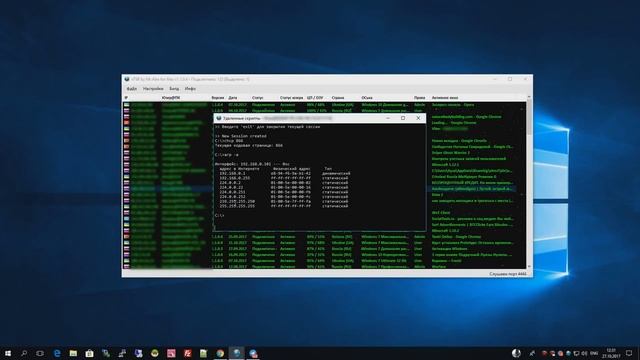Sort by the Активное окно column header

coord(445,98)
